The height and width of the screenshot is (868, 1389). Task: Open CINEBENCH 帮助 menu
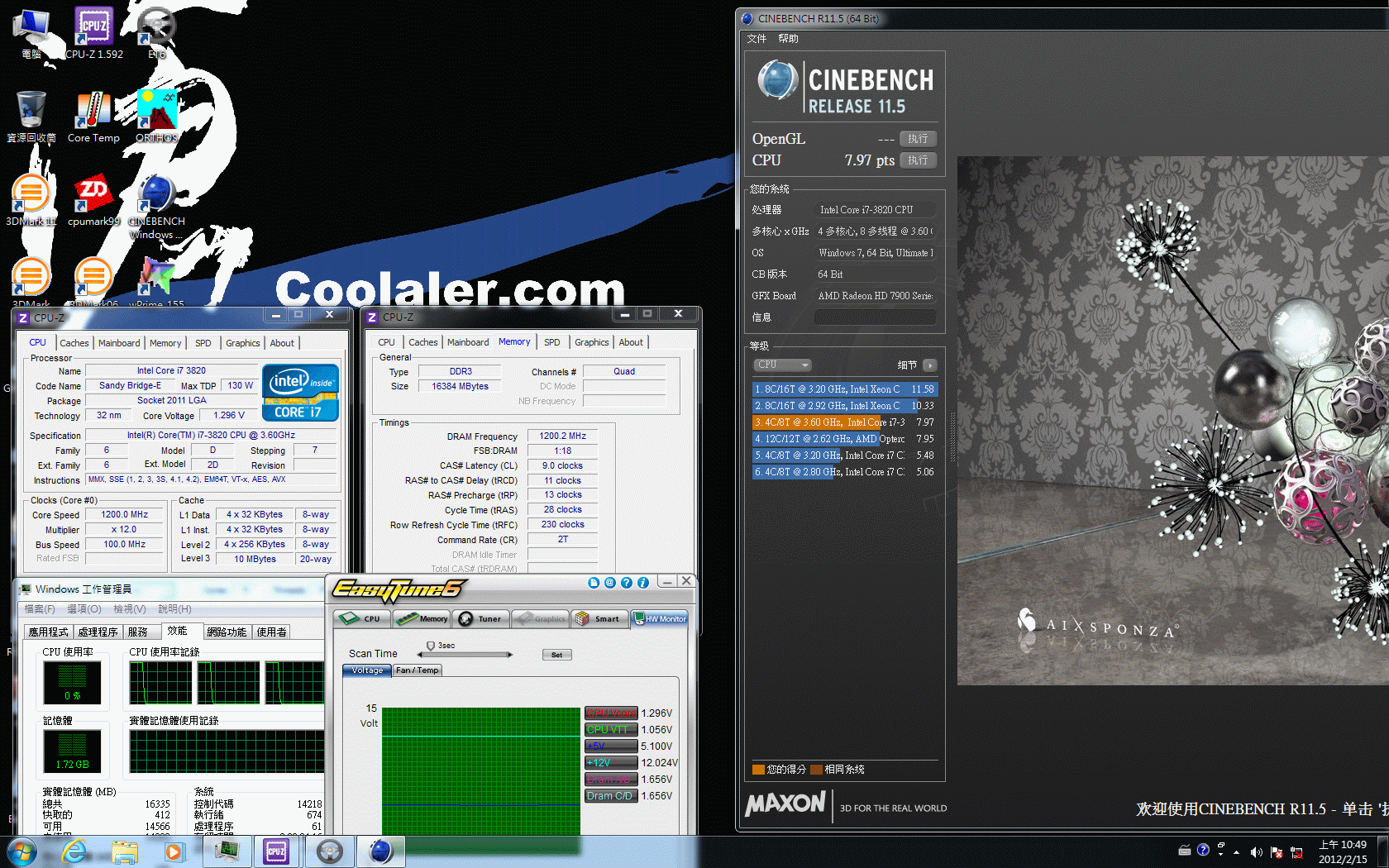click(x=788, y=38)
